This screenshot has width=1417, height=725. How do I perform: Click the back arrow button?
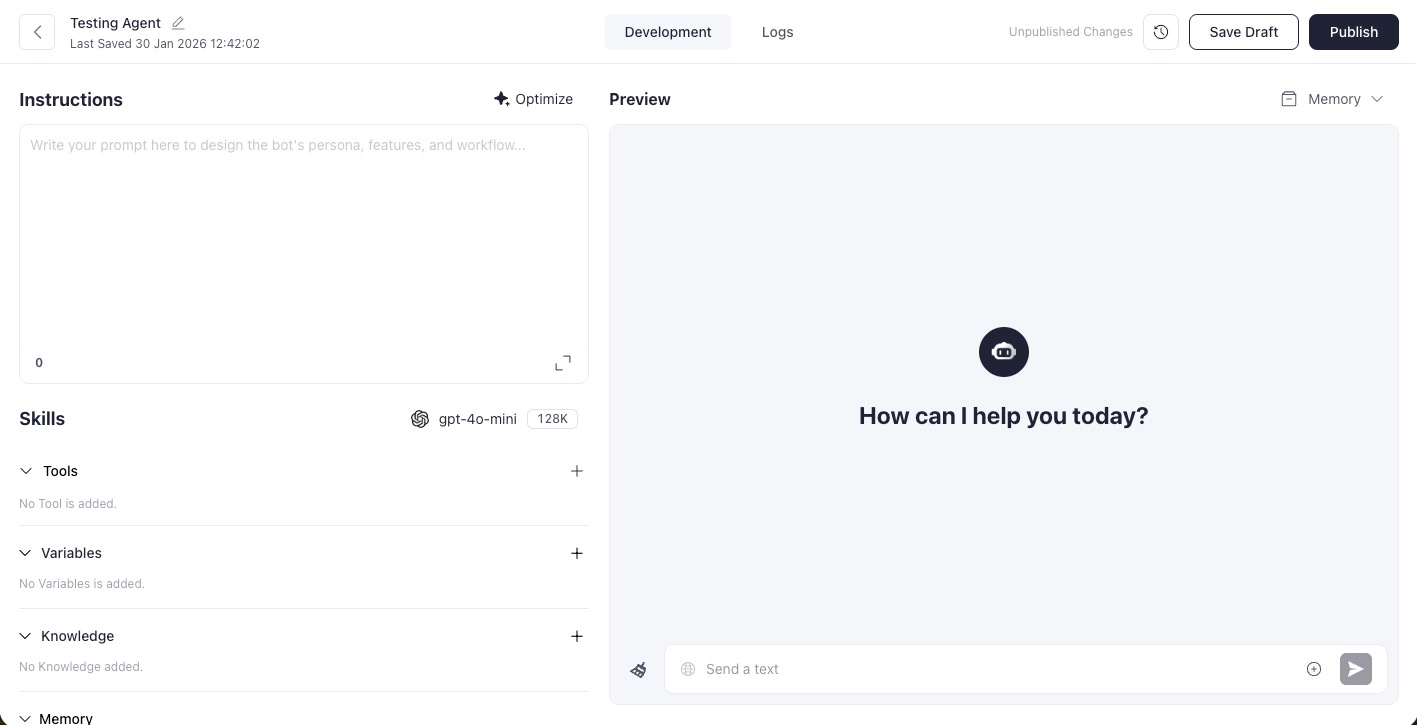(x=37, y=32)
